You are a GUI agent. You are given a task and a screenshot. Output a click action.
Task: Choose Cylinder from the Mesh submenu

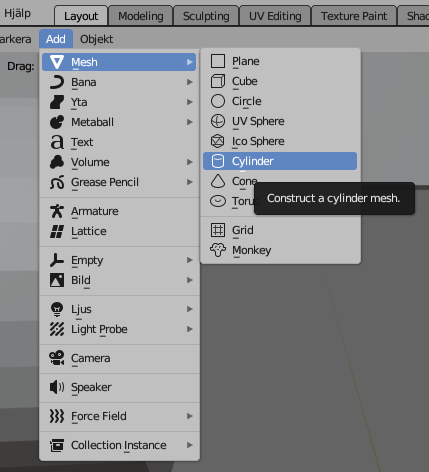[280, 161]
